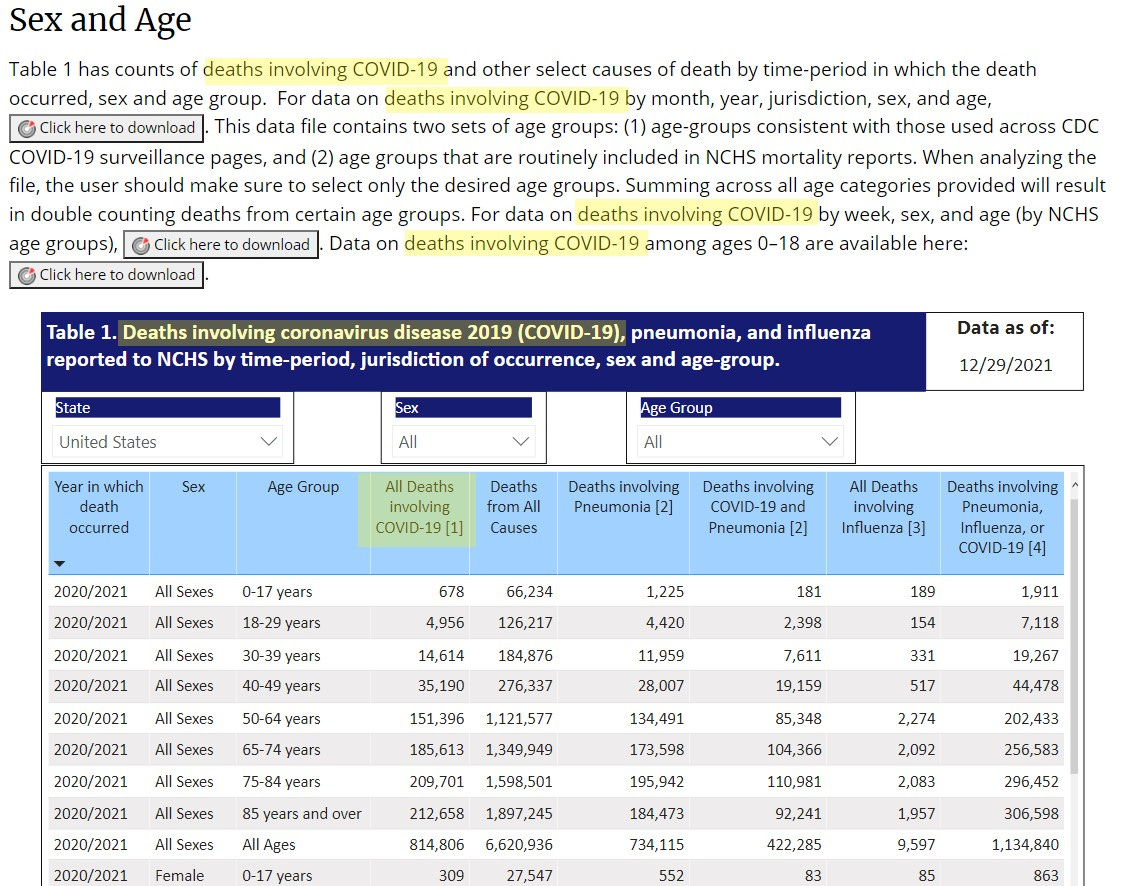Click the COVID-19 deaths value 678

pos(451,592)
